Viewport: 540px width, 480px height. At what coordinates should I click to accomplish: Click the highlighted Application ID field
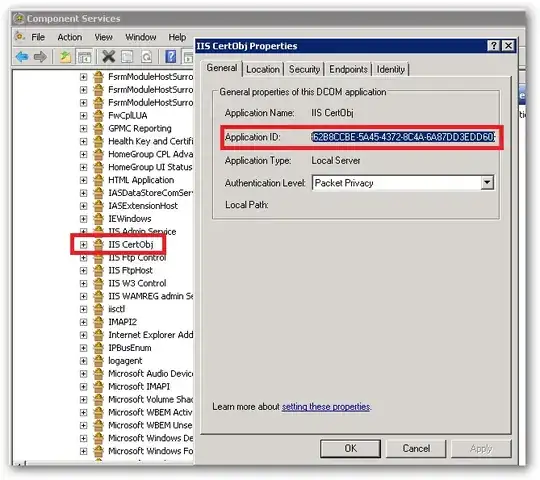tap(403, 137)
